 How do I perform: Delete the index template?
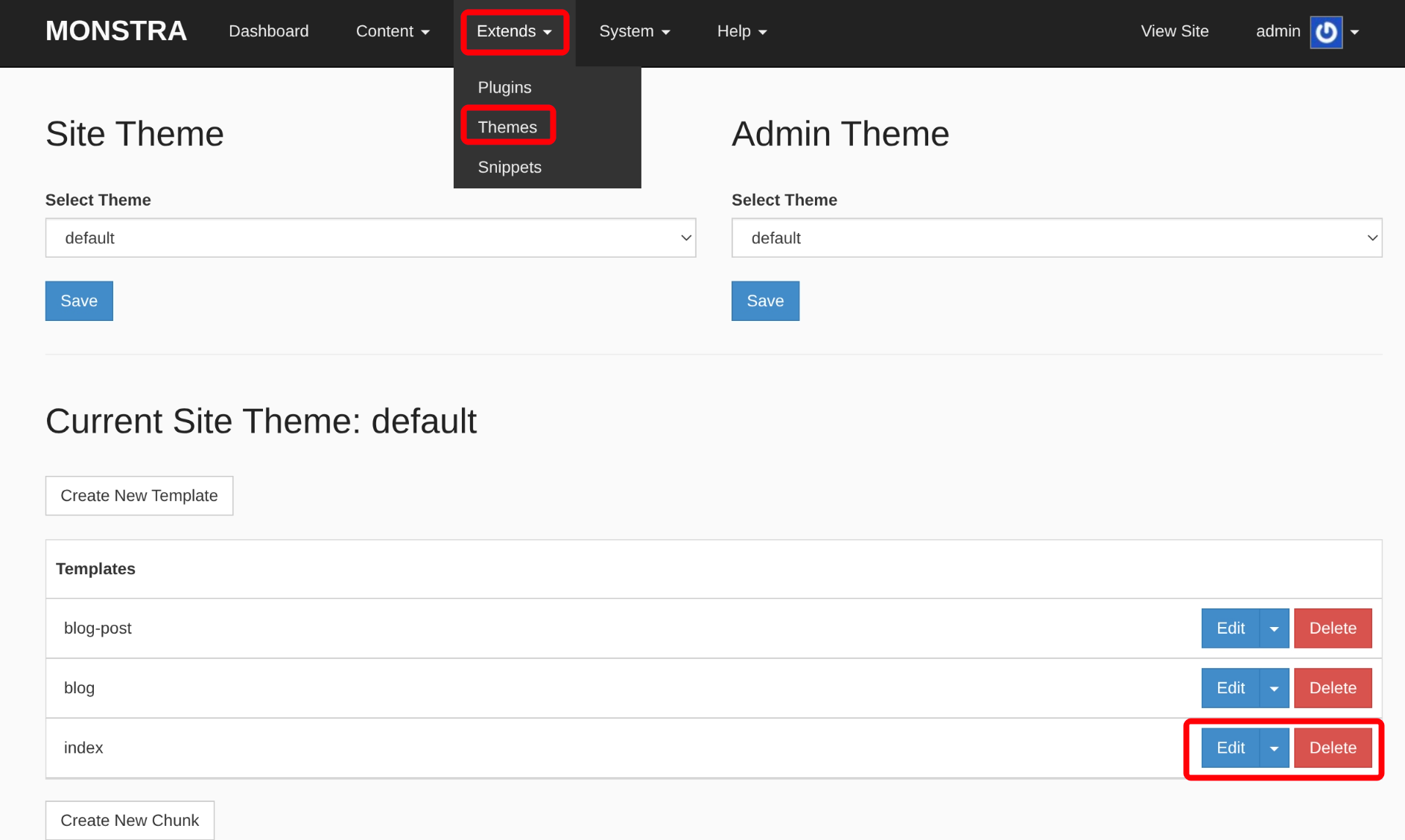click(1332, 748)
